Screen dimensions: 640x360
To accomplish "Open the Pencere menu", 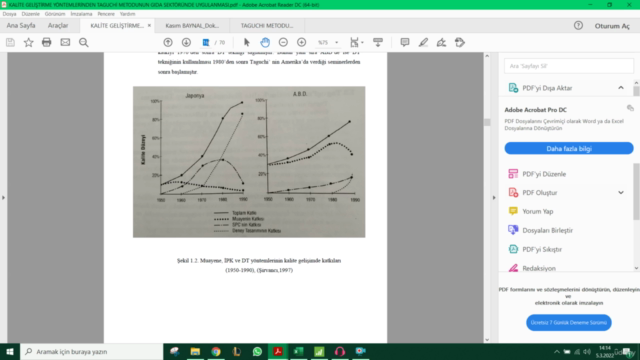I will tap(106, 14).
